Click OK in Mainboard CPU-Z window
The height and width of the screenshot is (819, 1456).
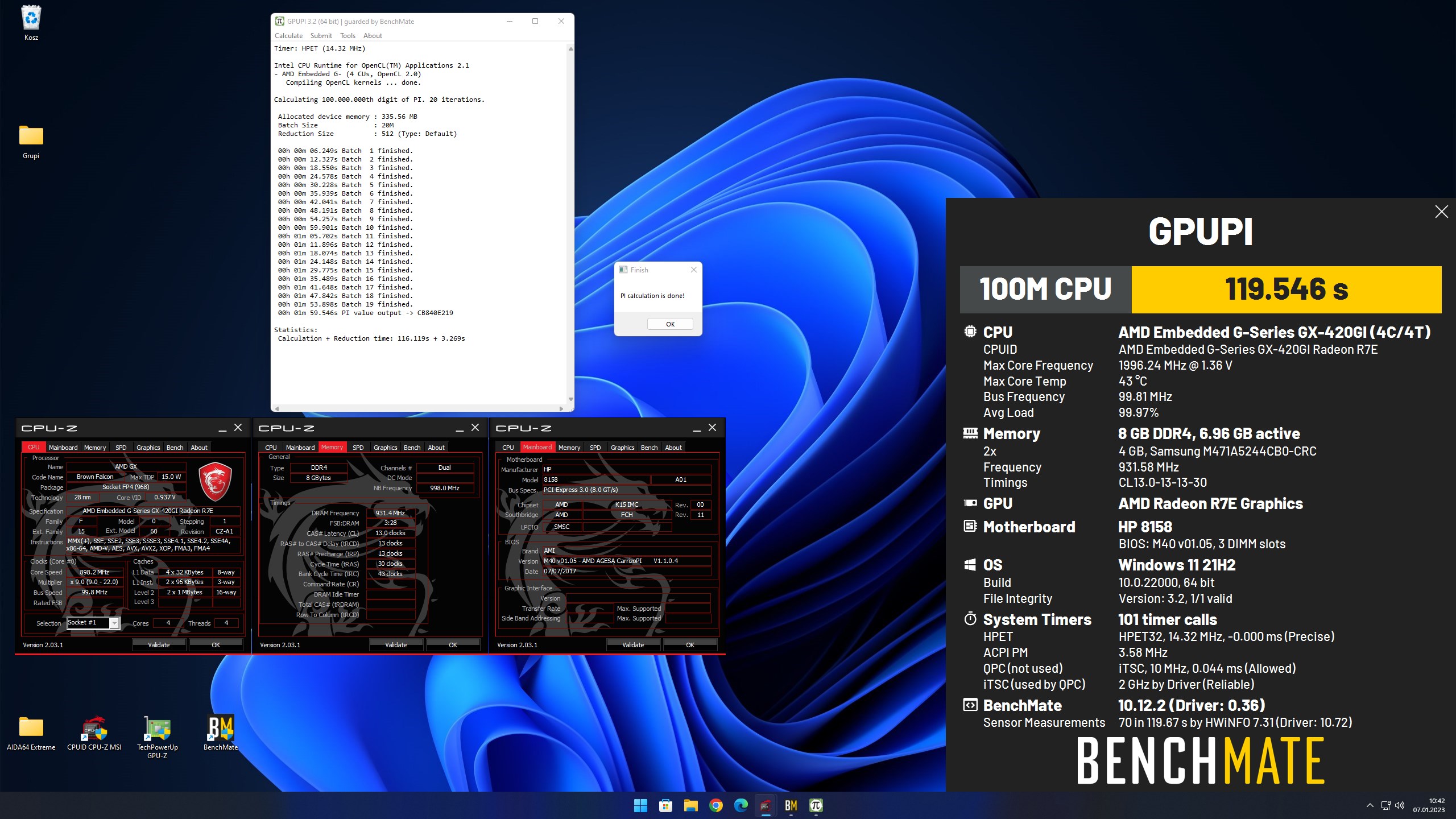[690, 645]
